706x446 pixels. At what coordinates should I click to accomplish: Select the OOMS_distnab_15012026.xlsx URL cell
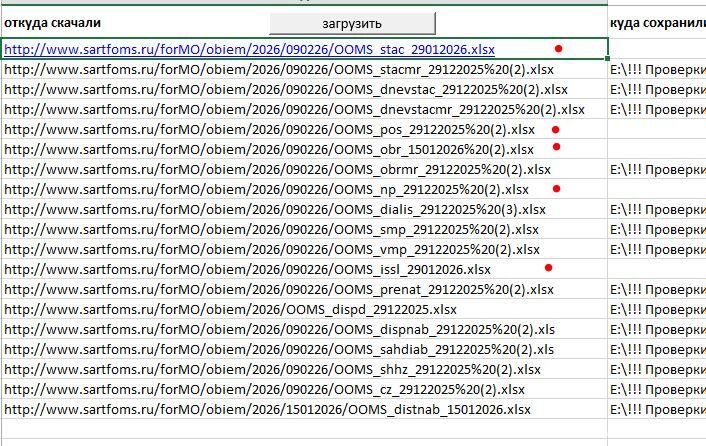click(x=267, y=410)
